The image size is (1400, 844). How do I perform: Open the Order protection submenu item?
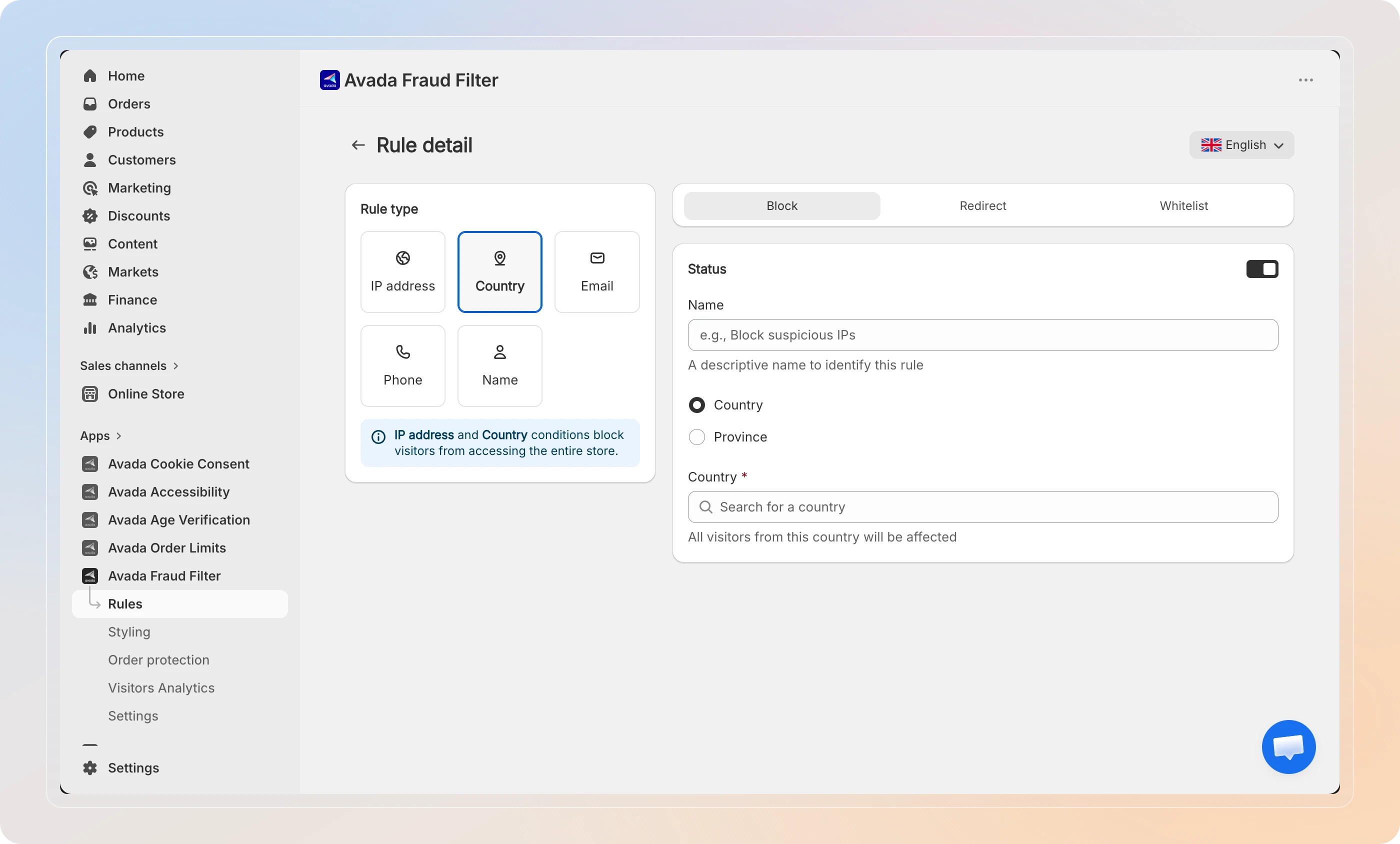(x=158, y=660)
